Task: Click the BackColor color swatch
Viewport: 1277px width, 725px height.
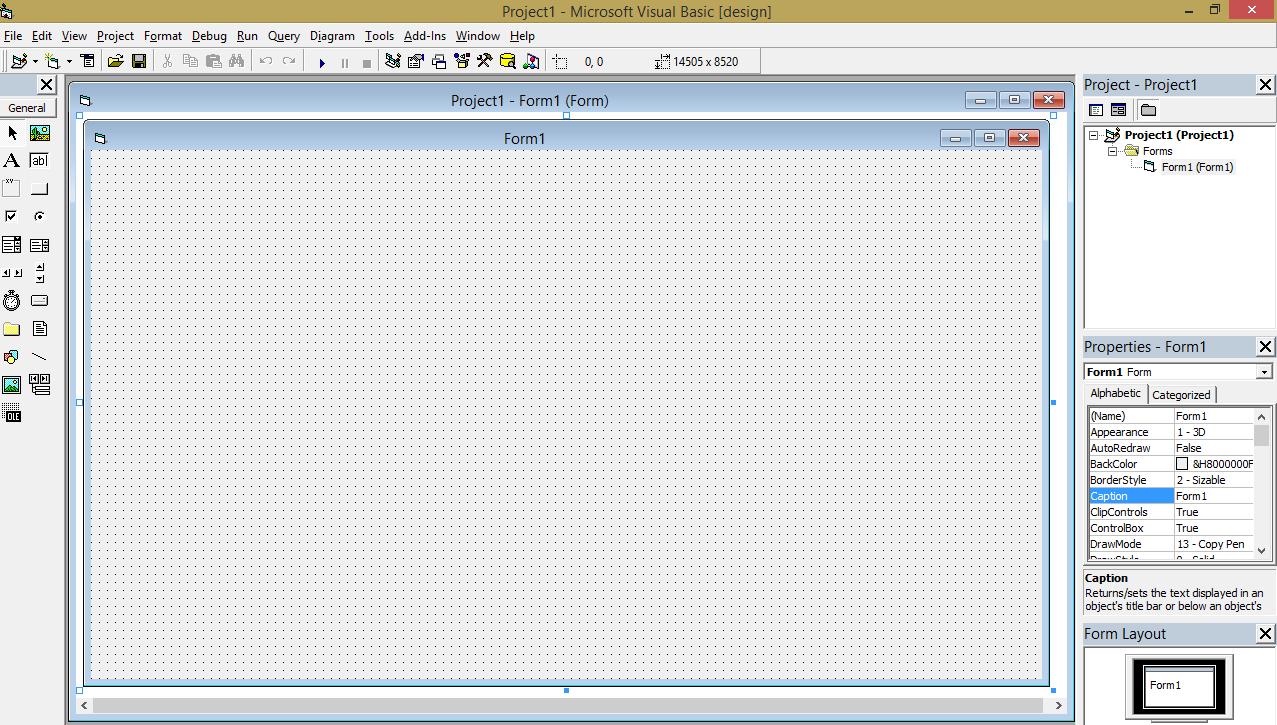Action: [1182, 464]
